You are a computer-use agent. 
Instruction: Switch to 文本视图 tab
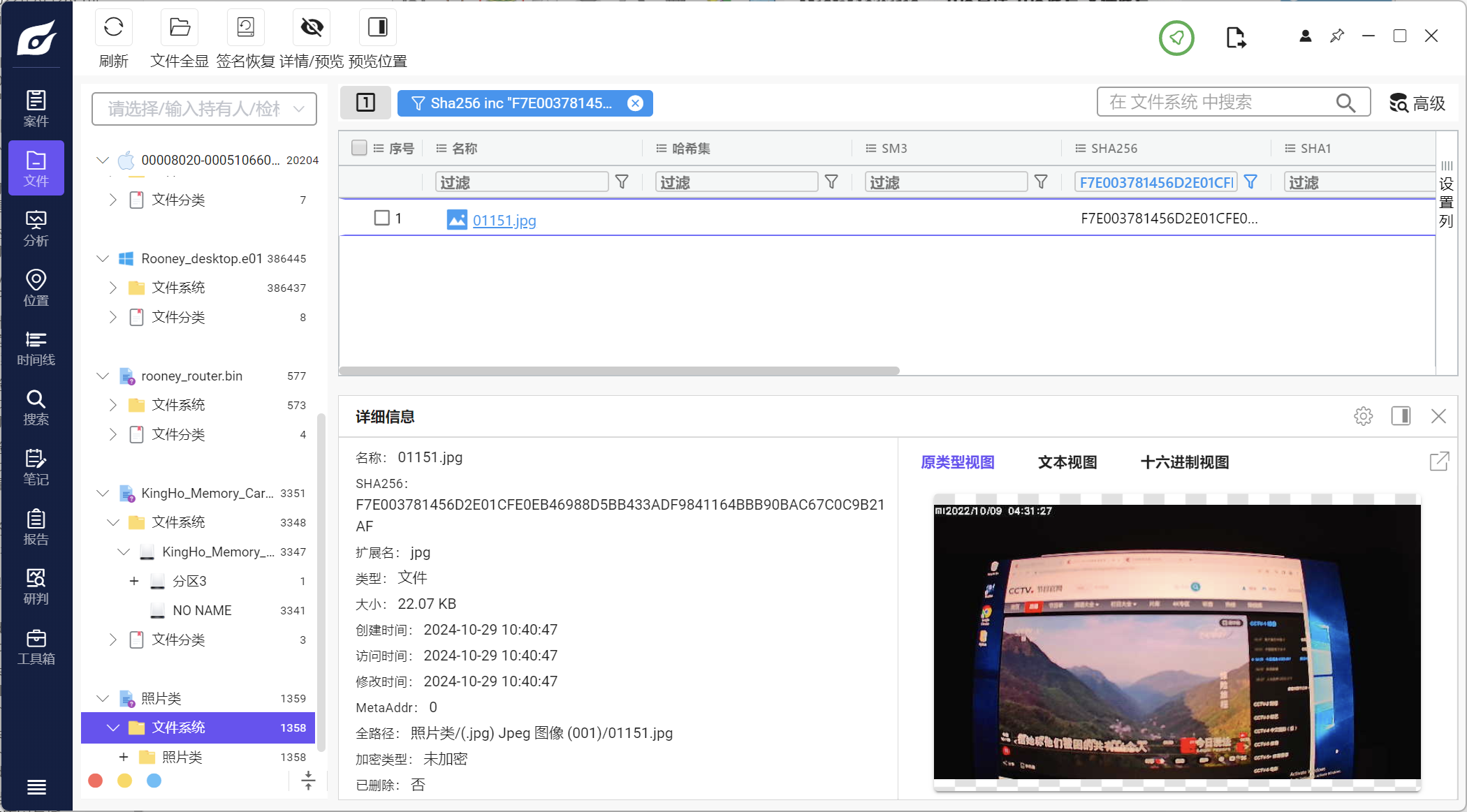(x=1067, y=462)
